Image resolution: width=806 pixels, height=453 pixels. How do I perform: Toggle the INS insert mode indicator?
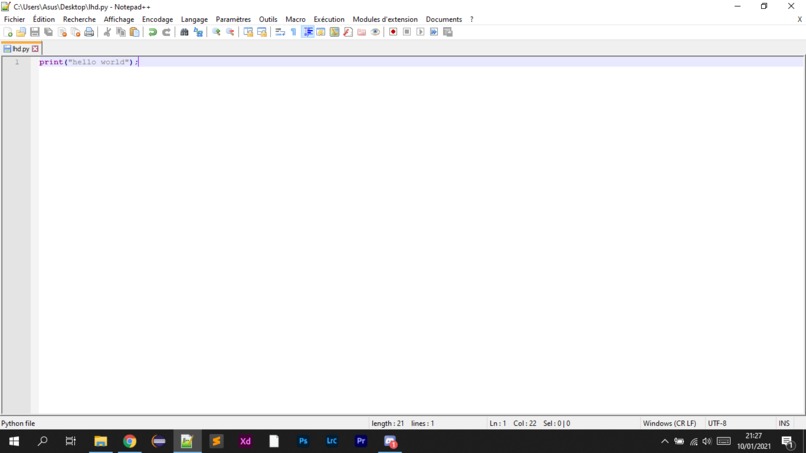click(x=784, y=423)
